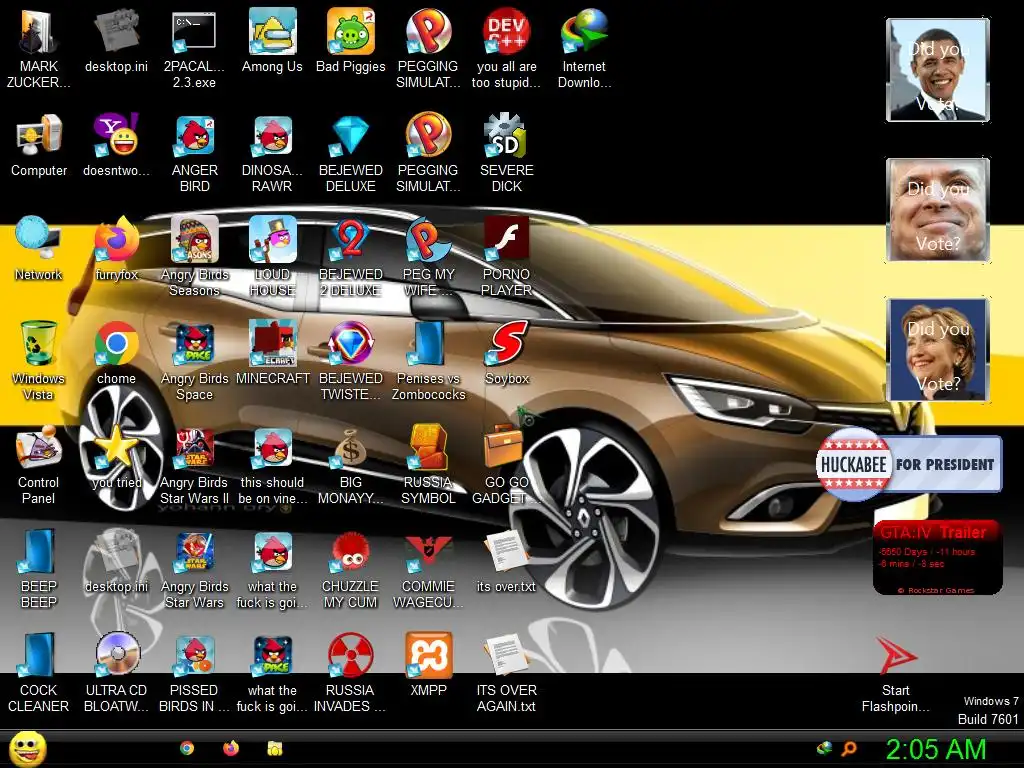
Task: Click the magnifier tray icon
Action: click(849, 748)
